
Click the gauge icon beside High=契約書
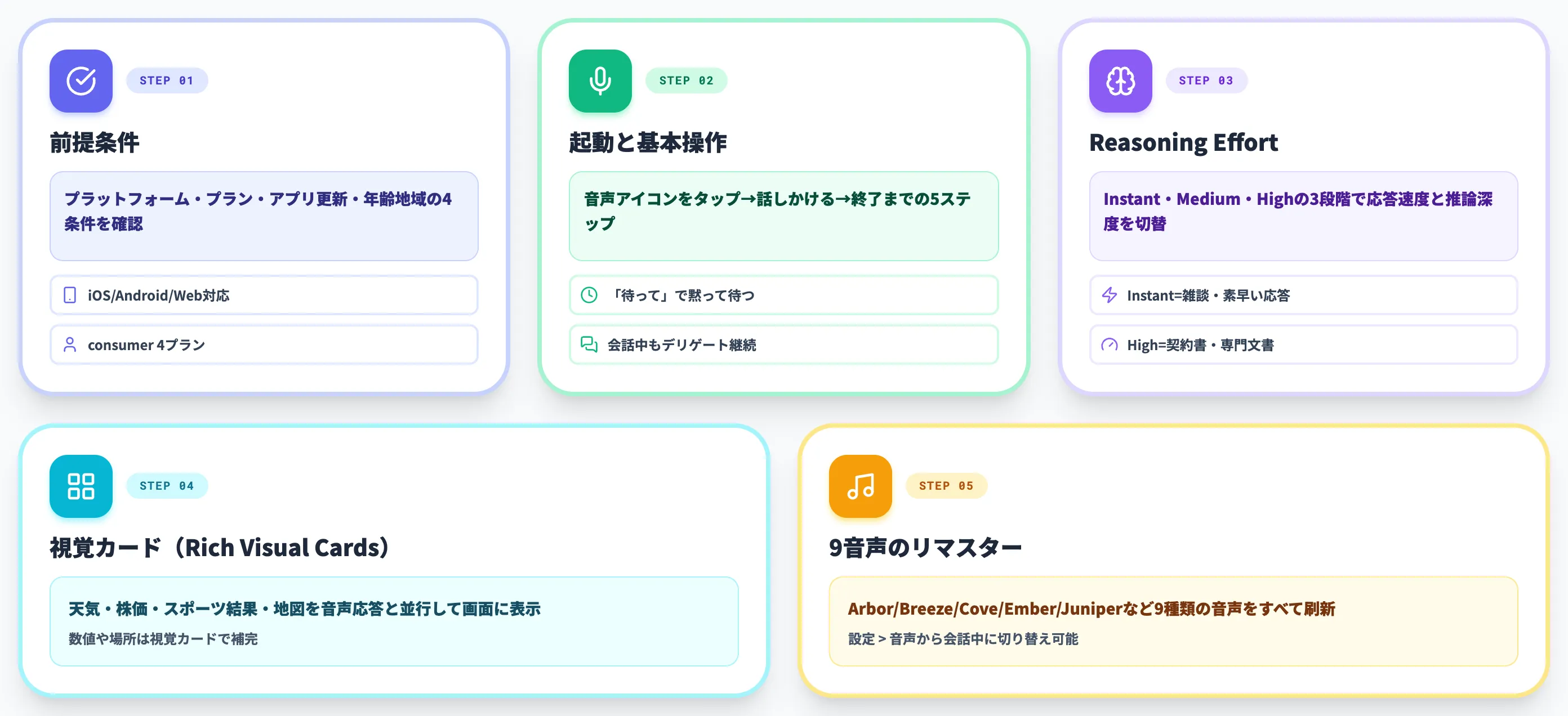[1110, 345]
